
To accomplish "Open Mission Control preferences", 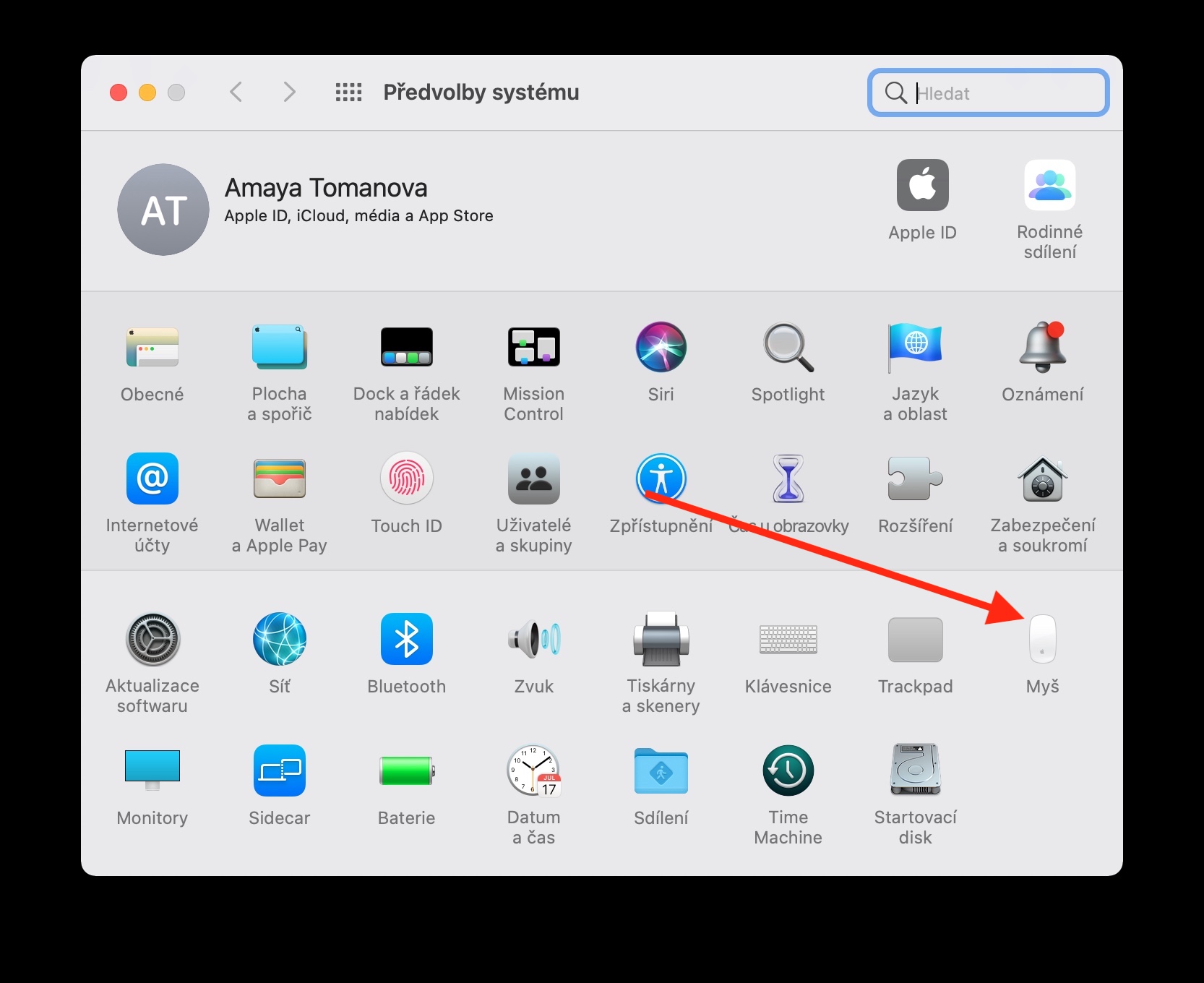I will 534,347.
